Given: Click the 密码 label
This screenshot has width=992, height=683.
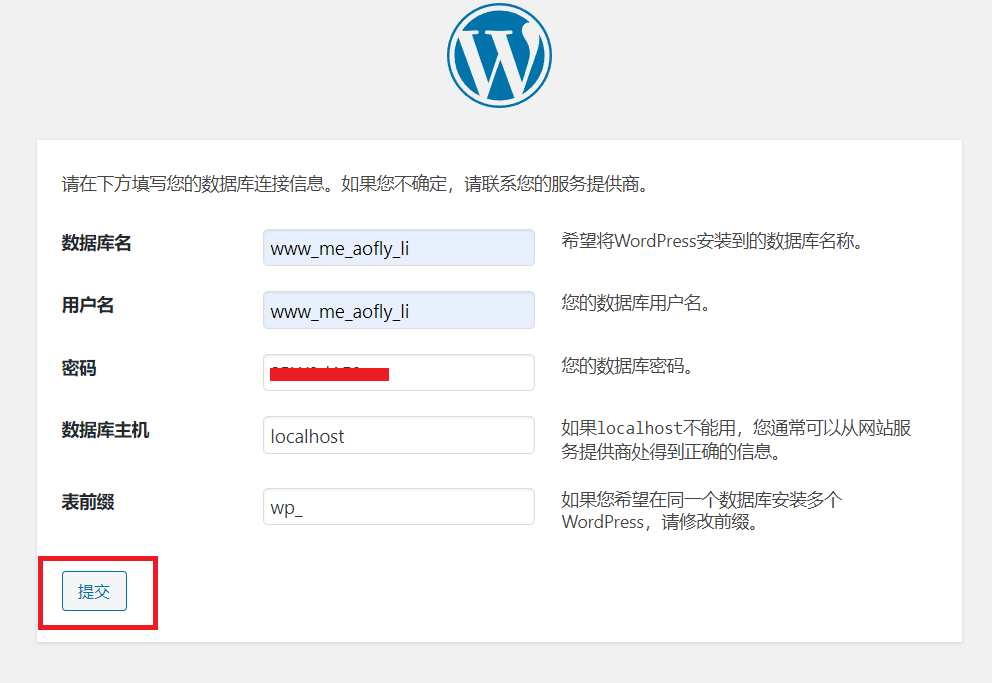Looking at the screenshot, I should [78, 368].
